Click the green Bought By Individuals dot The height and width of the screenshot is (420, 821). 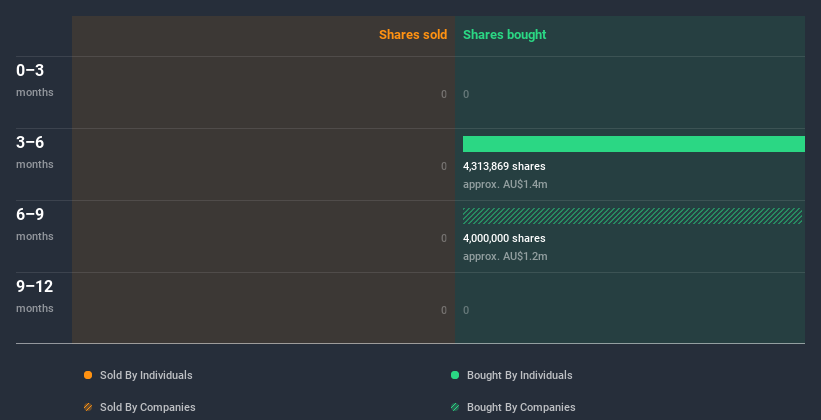click(x=455, y=375)
